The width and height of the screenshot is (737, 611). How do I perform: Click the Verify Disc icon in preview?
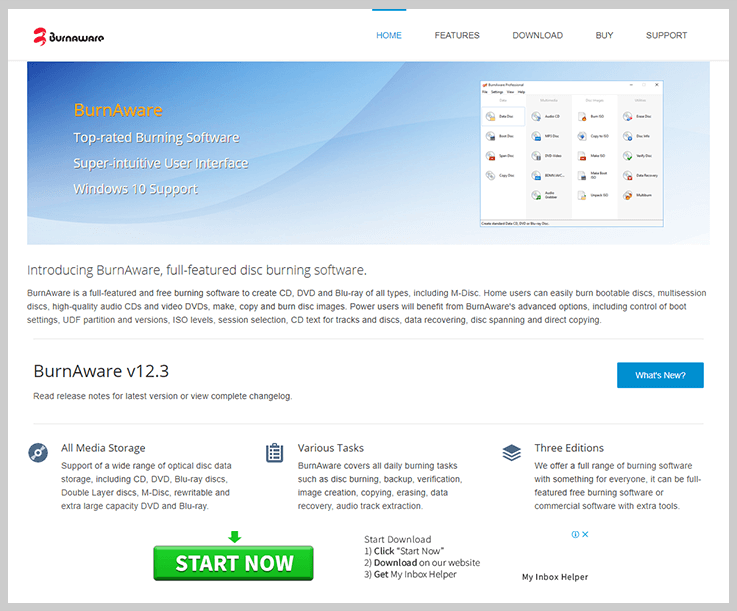628,156
